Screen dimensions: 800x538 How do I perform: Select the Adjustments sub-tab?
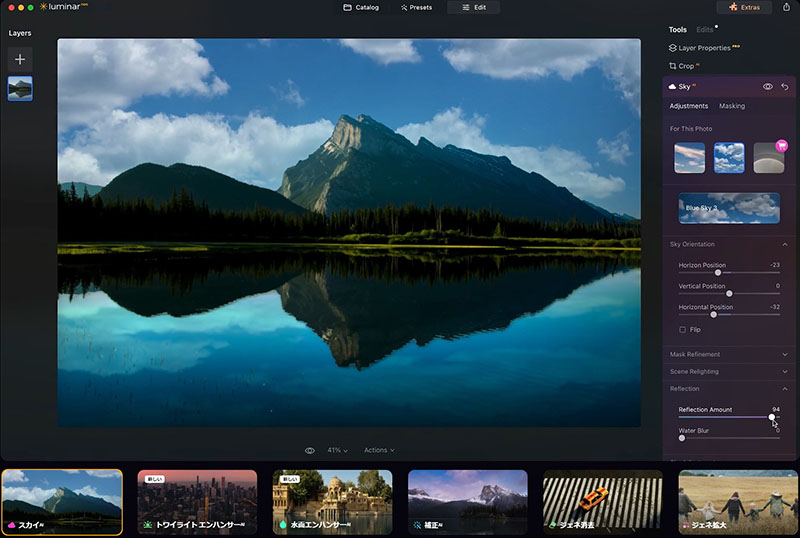(688, 106)
